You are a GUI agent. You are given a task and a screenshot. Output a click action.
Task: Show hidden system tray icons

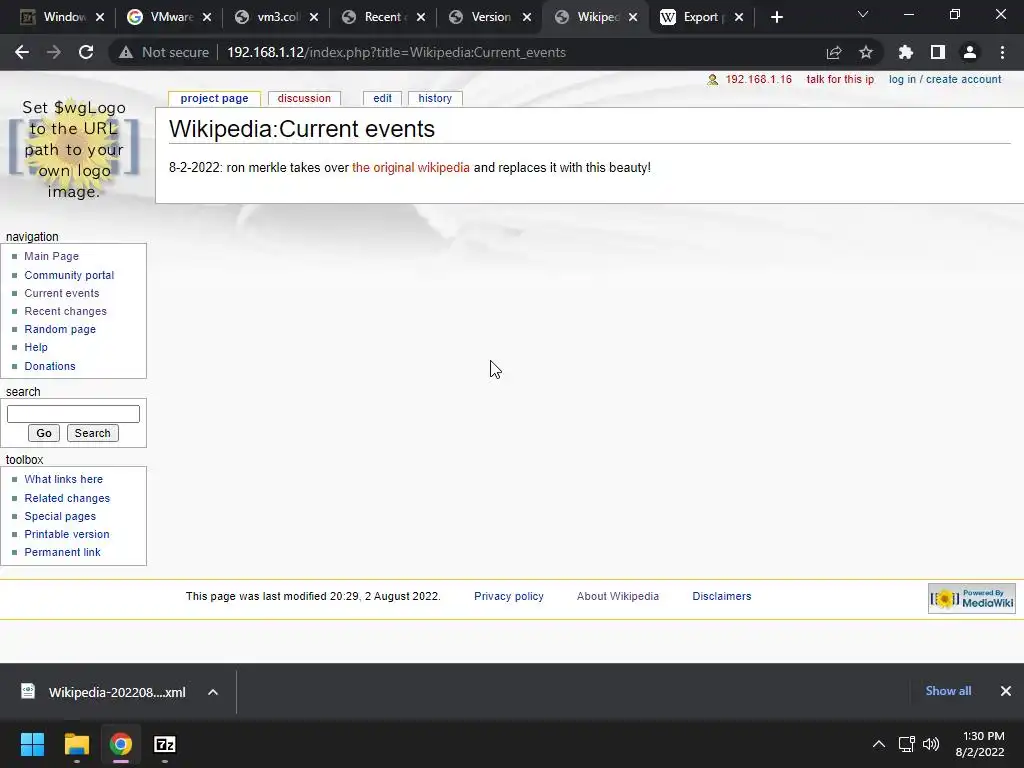click(x=879, y=744)
